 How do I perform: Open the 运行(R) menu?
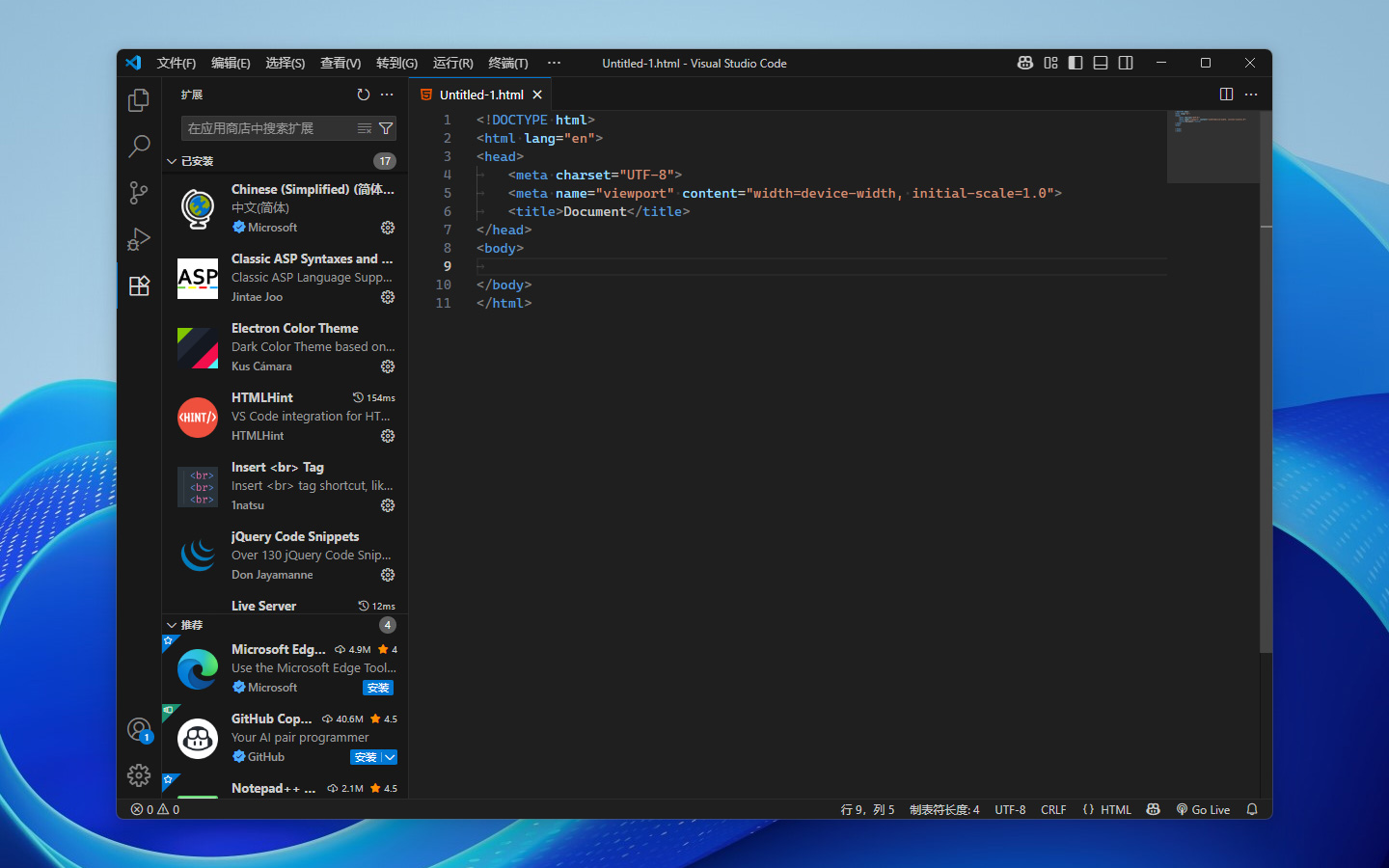pos(453,63)
